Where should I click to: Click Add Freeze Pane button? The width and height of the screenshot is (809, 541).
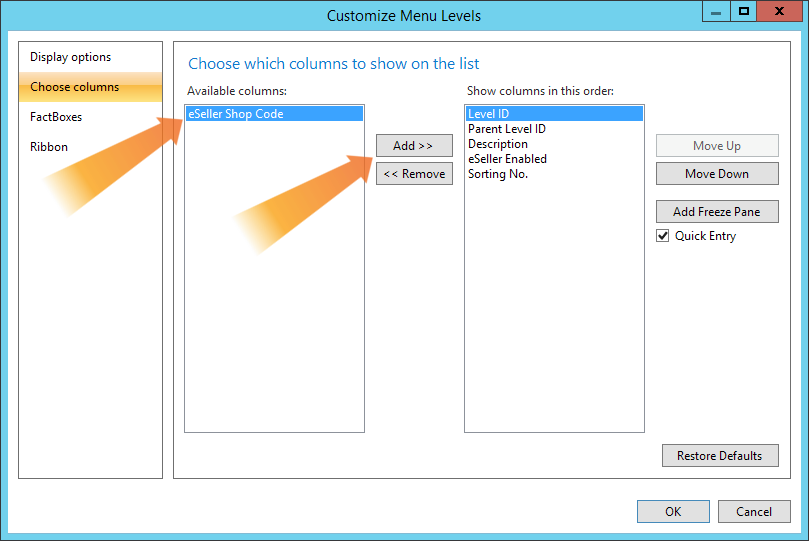tap(717, 211)
